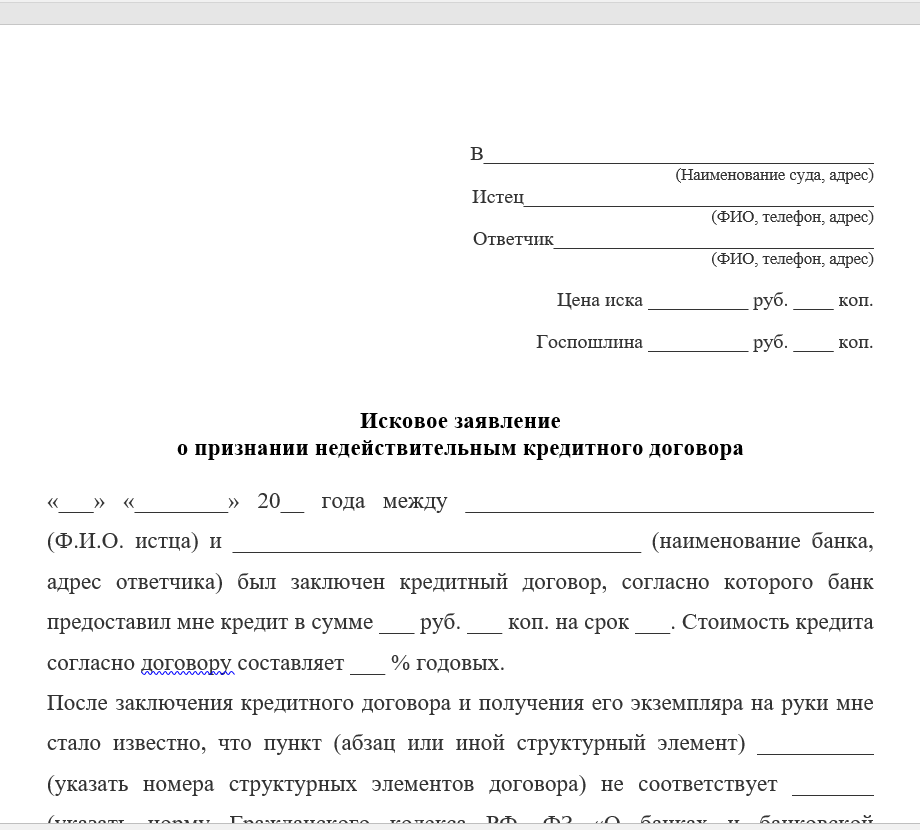The image size is (920, 830).
Task: Click the '(Ф.И.О. истца)' text
Action: [x=123, y=541]
